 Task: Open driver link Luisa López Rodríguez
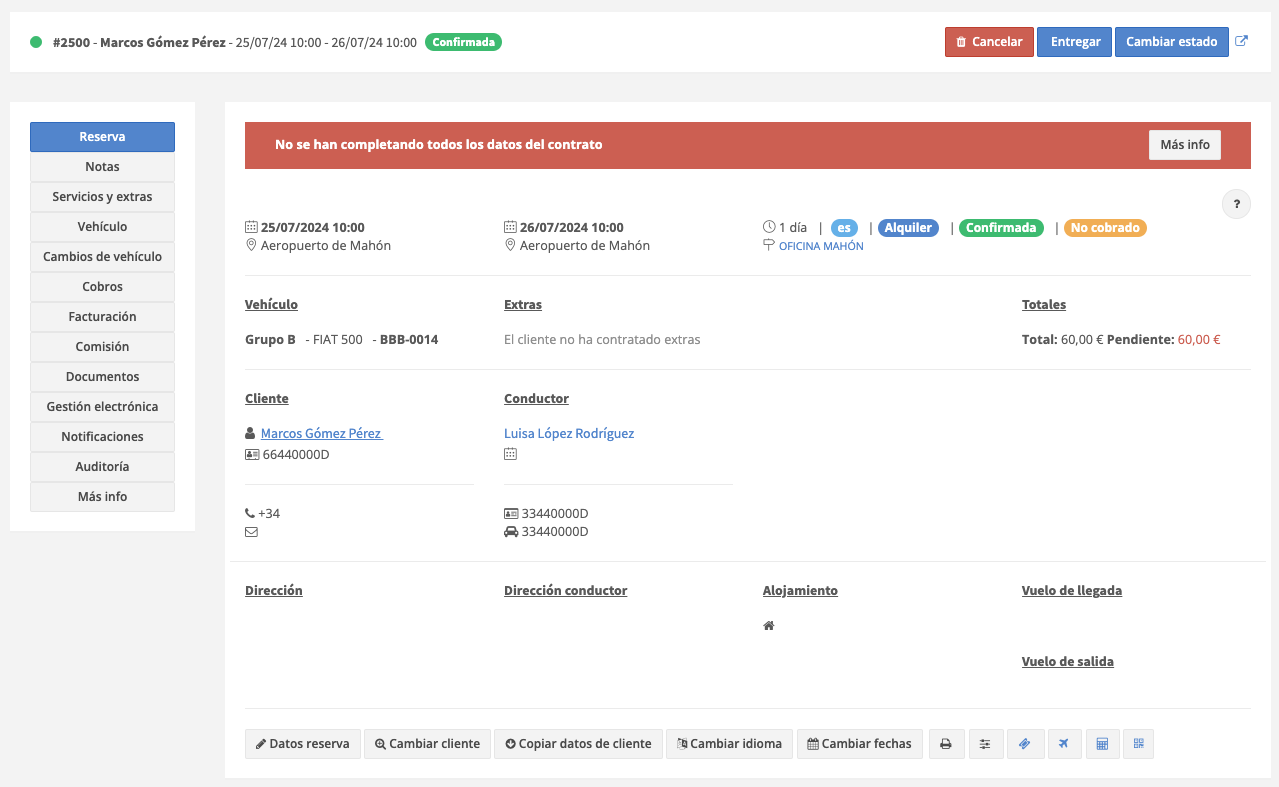[569, 434]
